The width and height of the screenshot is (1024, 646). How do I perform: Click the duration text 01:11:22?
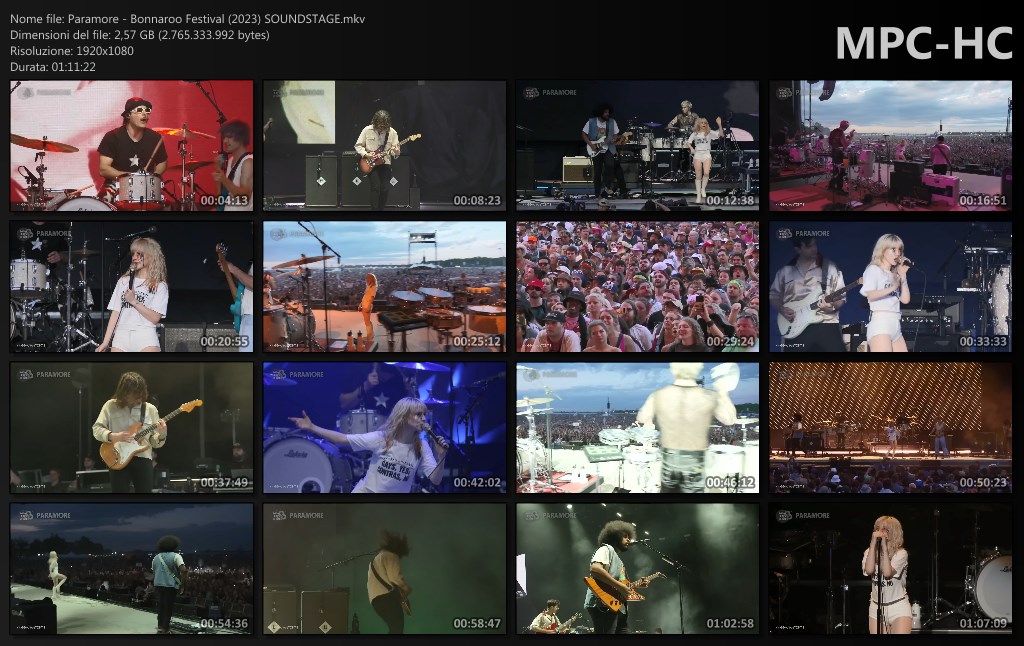click(x=53, y=67)
